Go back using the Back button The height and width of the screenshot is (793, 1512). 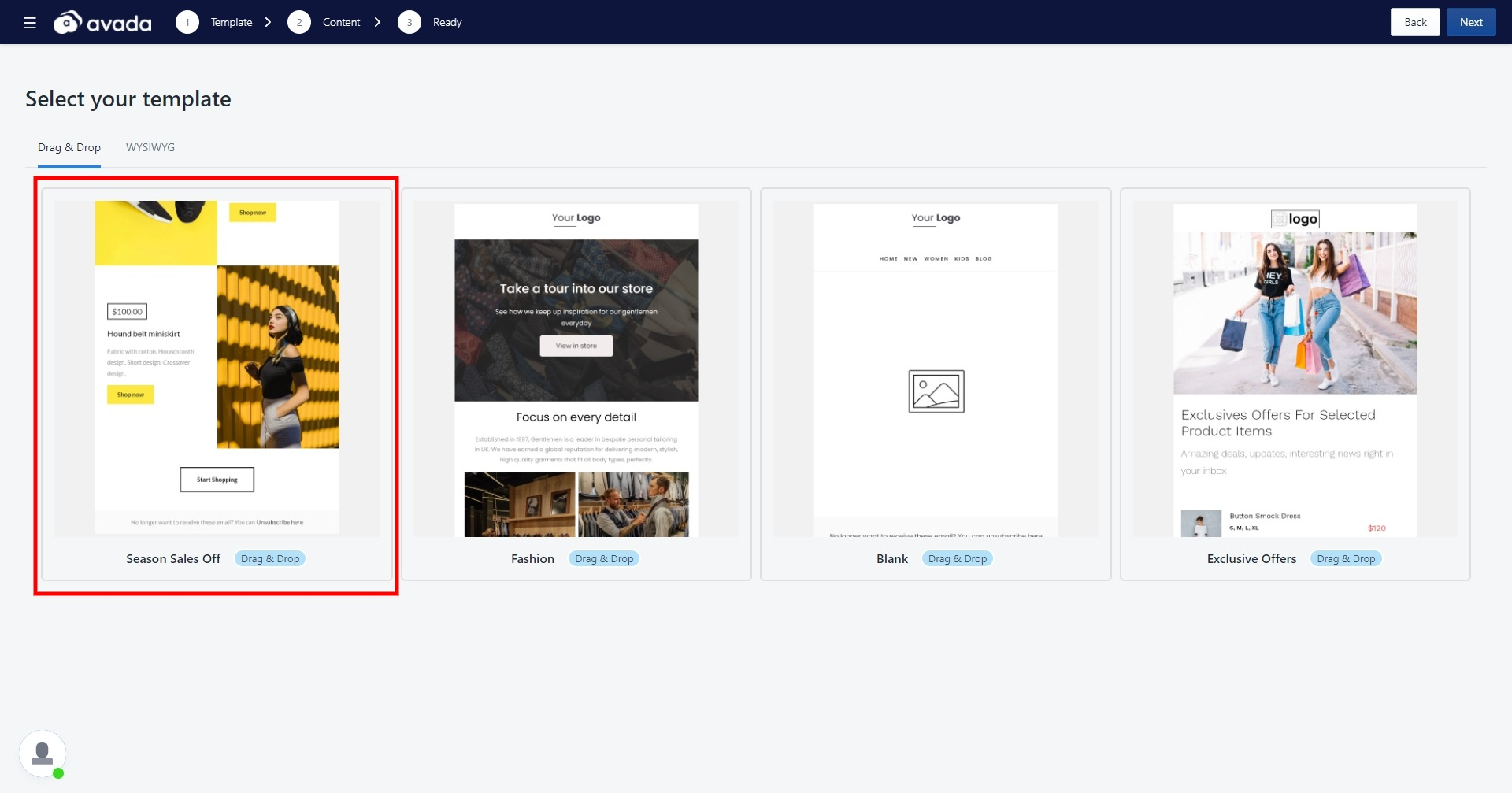(x=1414, y=22)
